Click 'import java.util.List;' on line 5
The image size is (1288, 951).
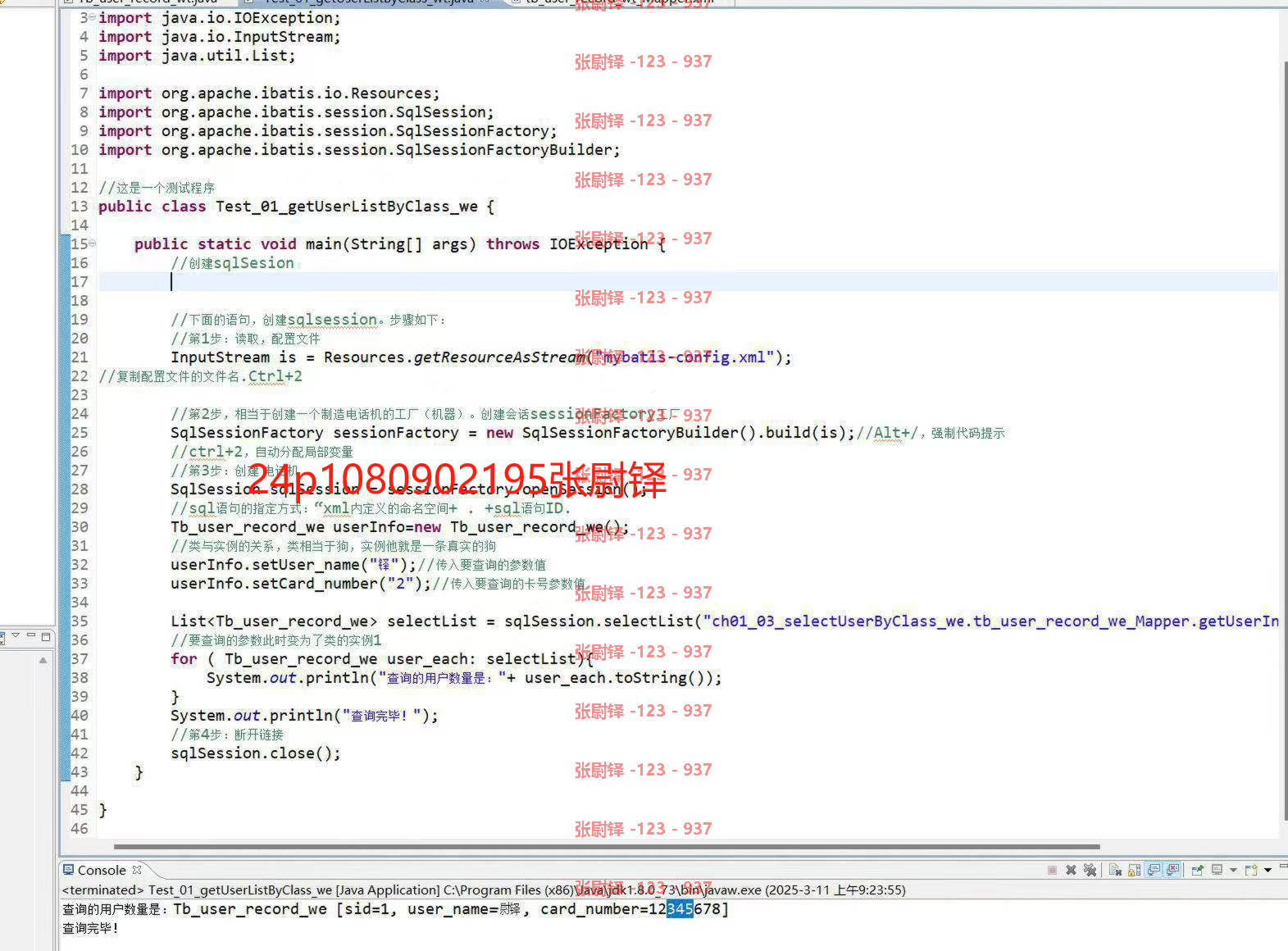(x=197, y=56)
